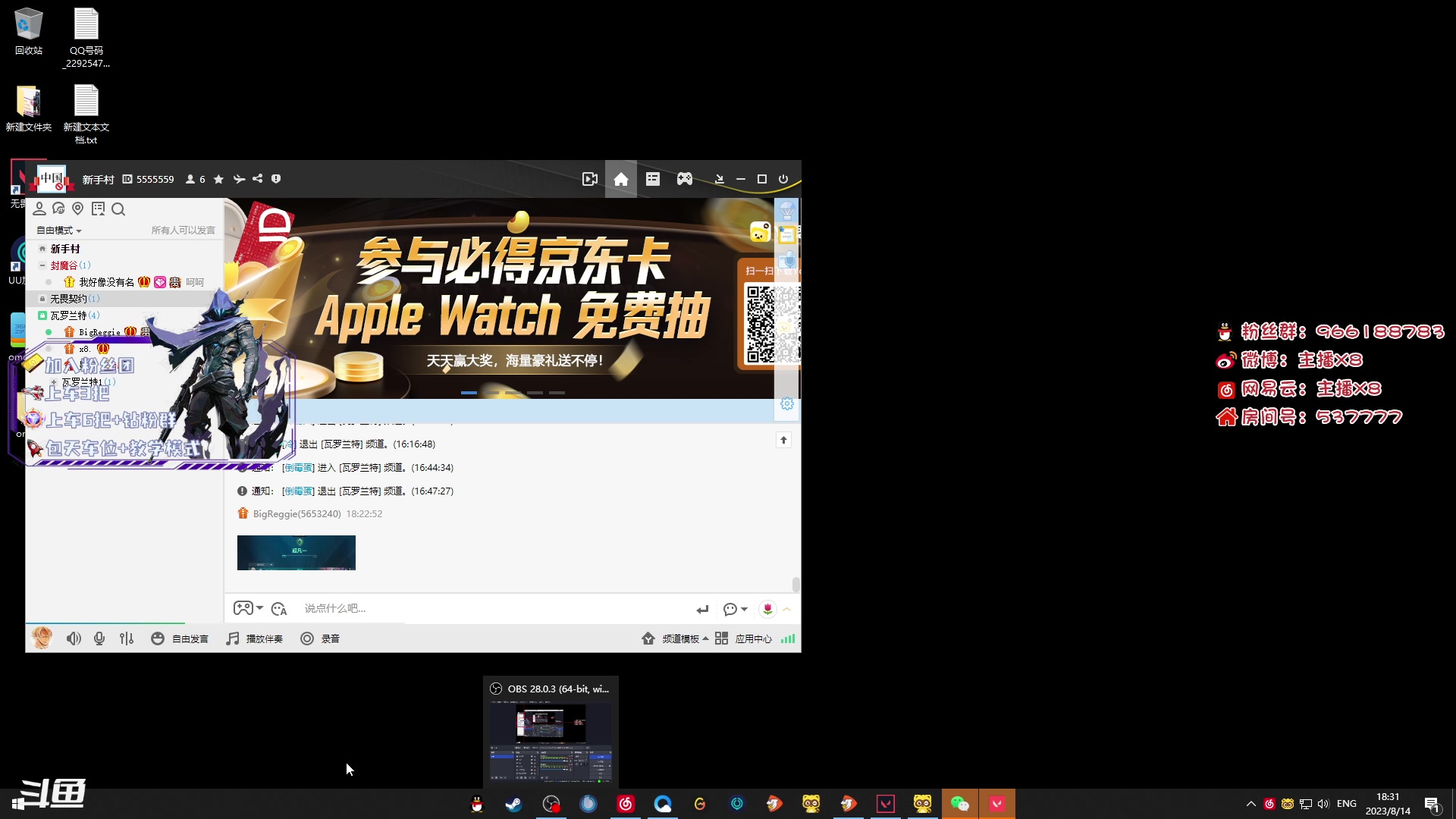Open the game tools gamepad dropdown in chat

coord(248,608)
